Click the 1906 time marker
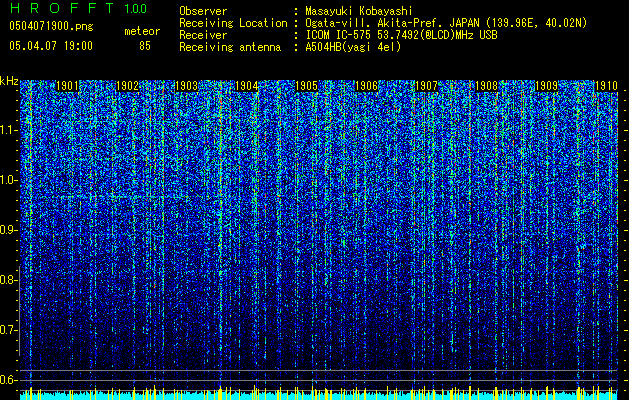Screen dimensions: 629x400 tap(367, 86)
